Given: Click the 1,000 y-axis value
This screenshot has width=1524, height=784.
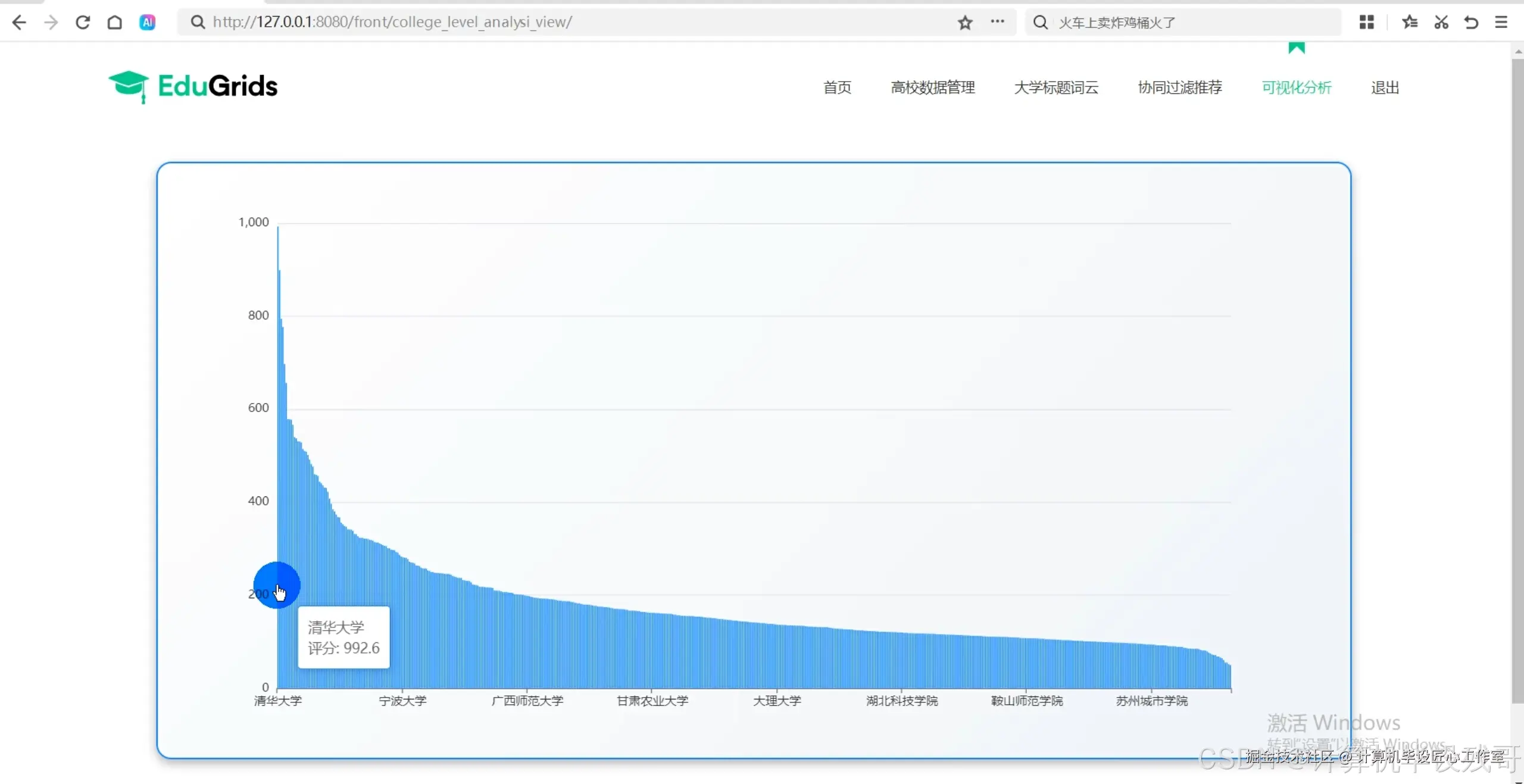Looking at the screenshot, I should pos(254,222).
